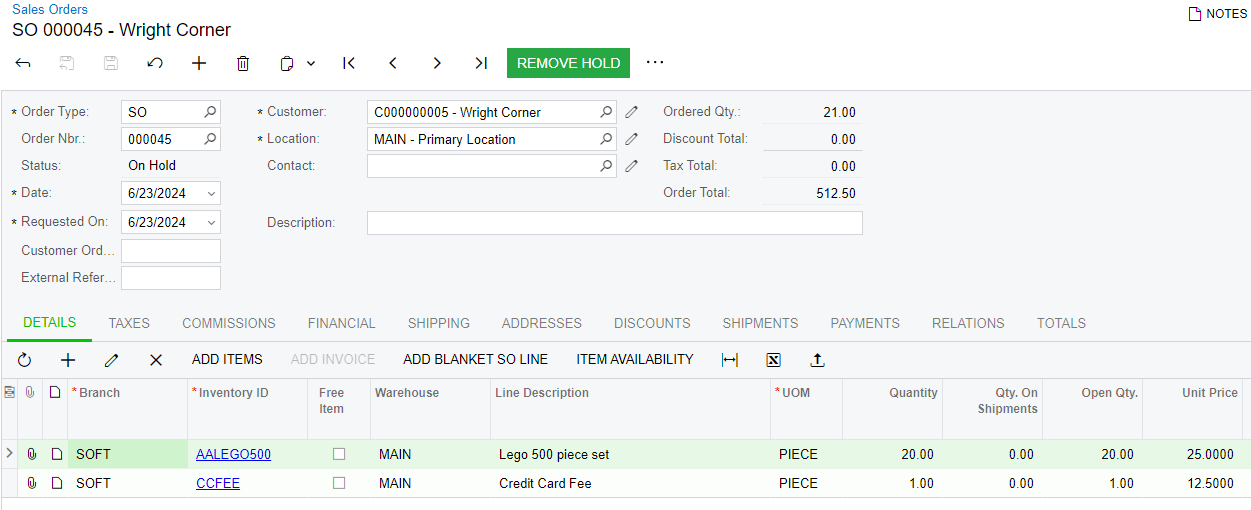Viewport: 1251px width, 510px height.
Task: Go to the first record
Action: [349, 63]
